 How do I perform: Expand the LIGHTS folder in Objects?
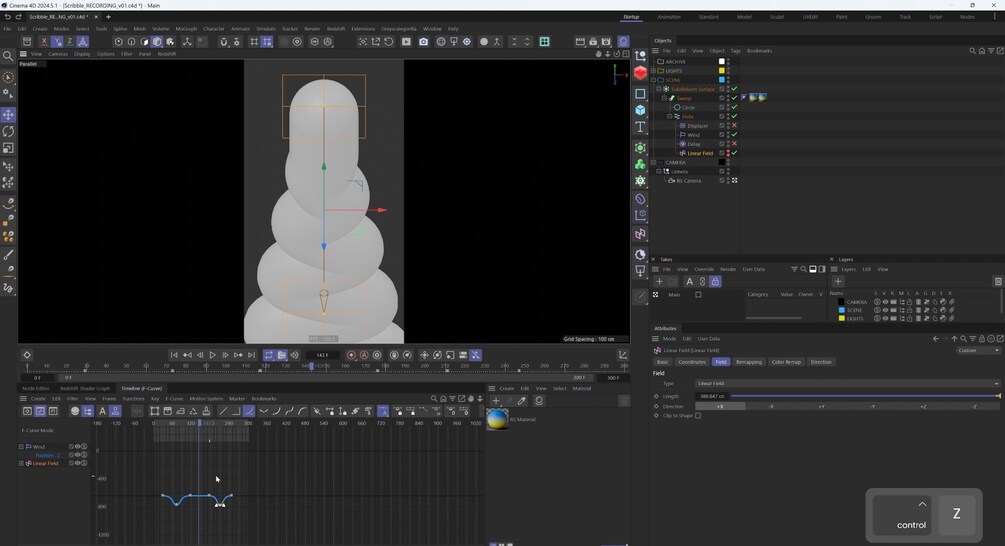click(x=653, y=70)
